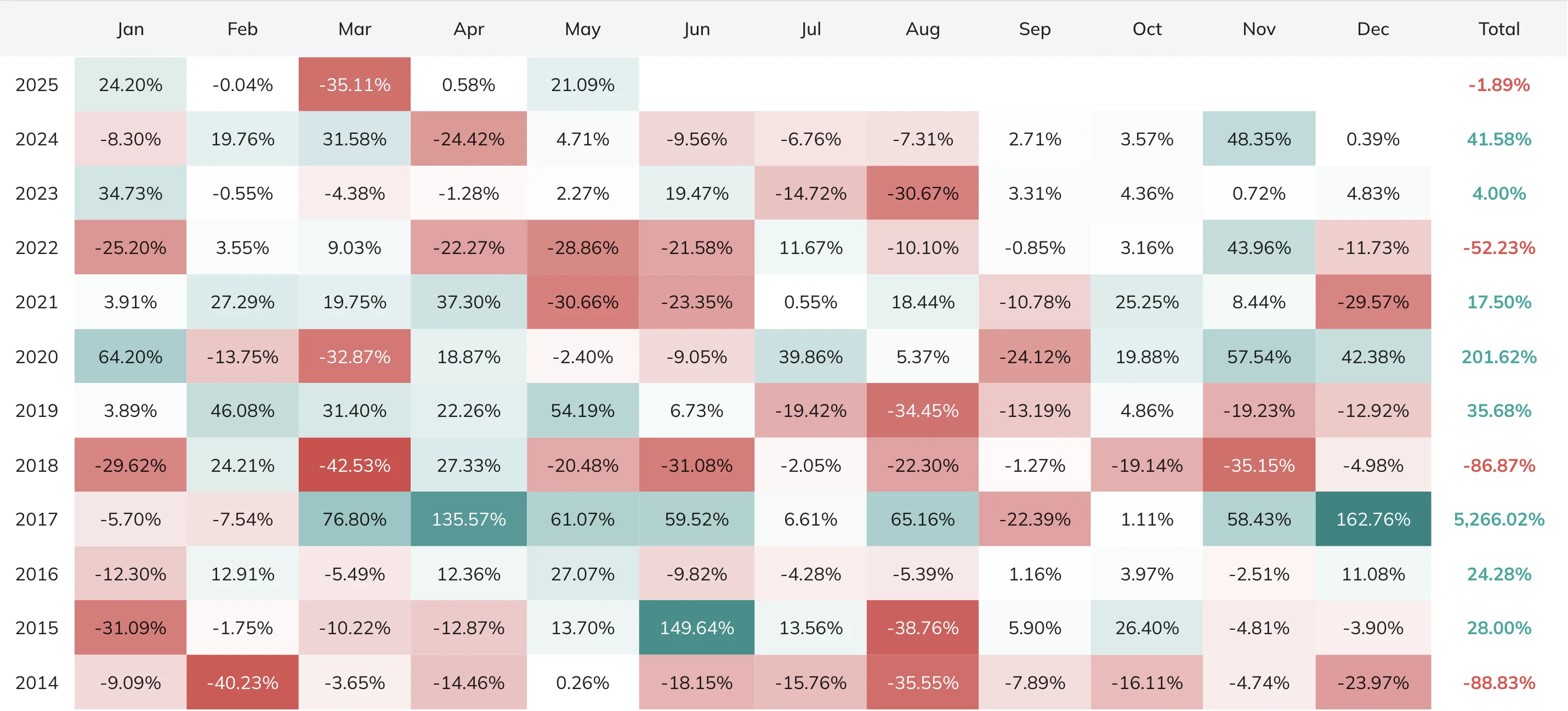
Task: Select the Total column header
Action: [1498, 29]
